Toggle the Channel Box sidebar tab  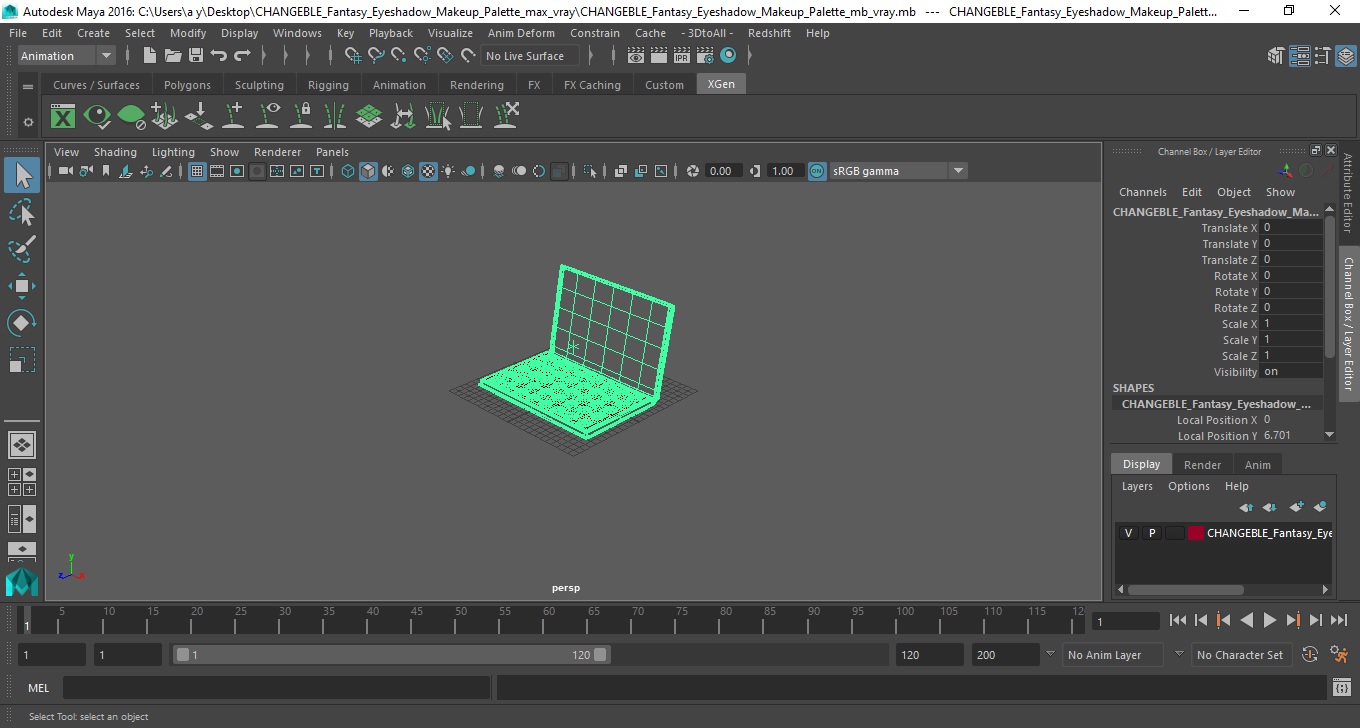[x=1348, y=322]
